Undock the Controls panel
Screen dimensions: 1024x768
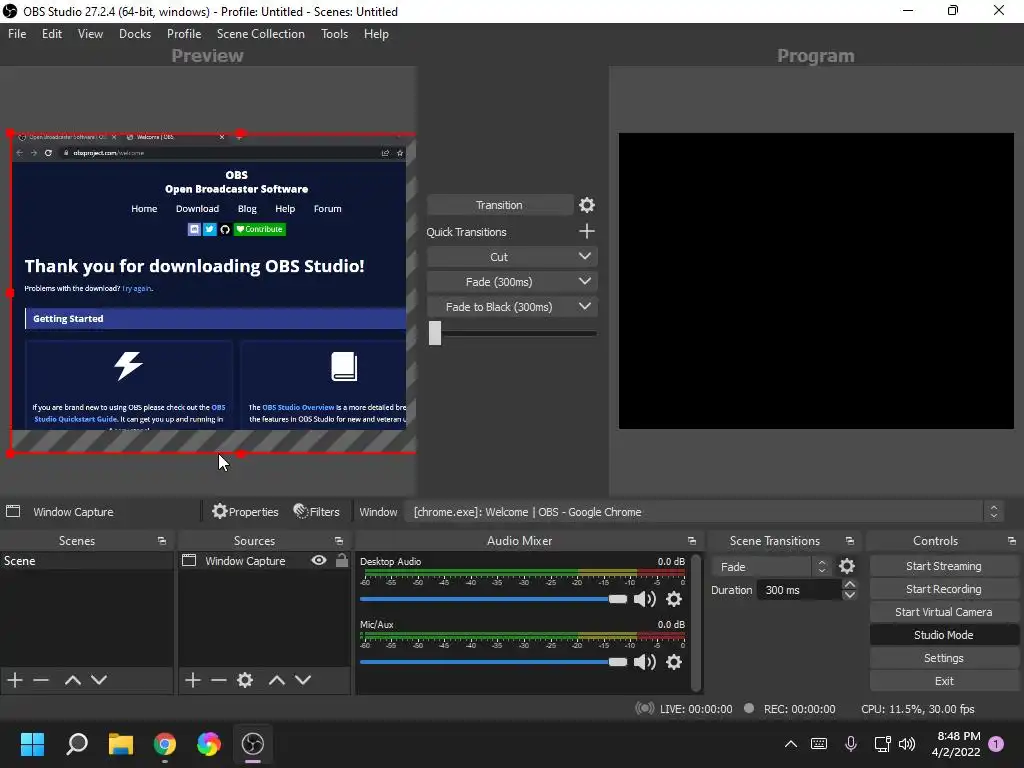[x=1012, y=541]
